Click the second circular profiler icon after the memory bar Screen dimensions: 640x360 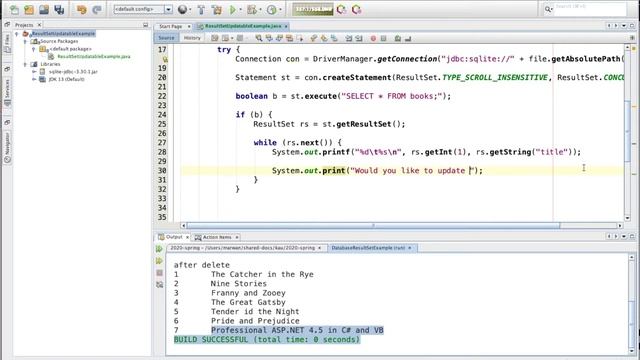tap(357, 9)
